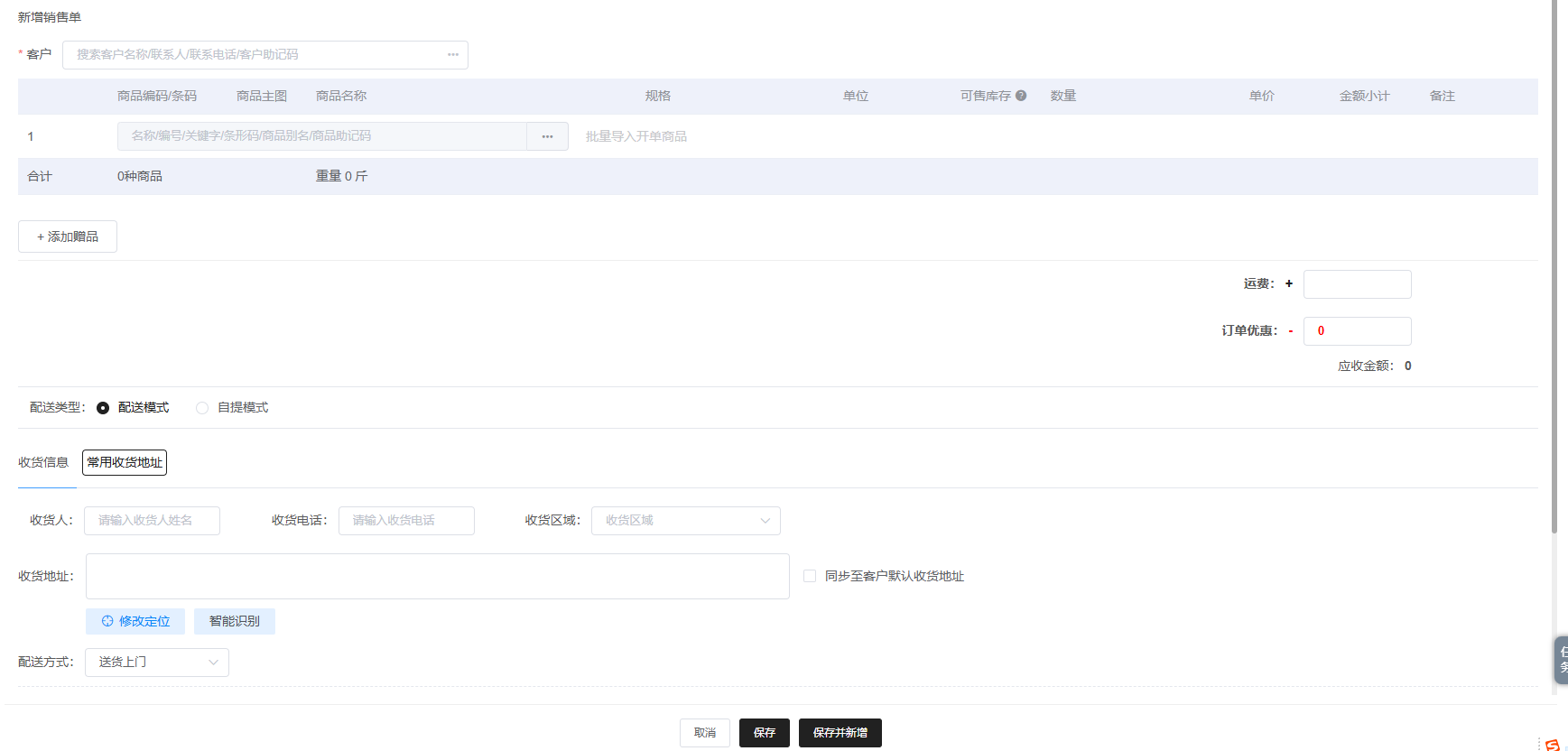Viewport: 1568px width, 751px height.
Task: Check 同步至客户默认收货地址 checkbox
Action: [x=810, y=576]
